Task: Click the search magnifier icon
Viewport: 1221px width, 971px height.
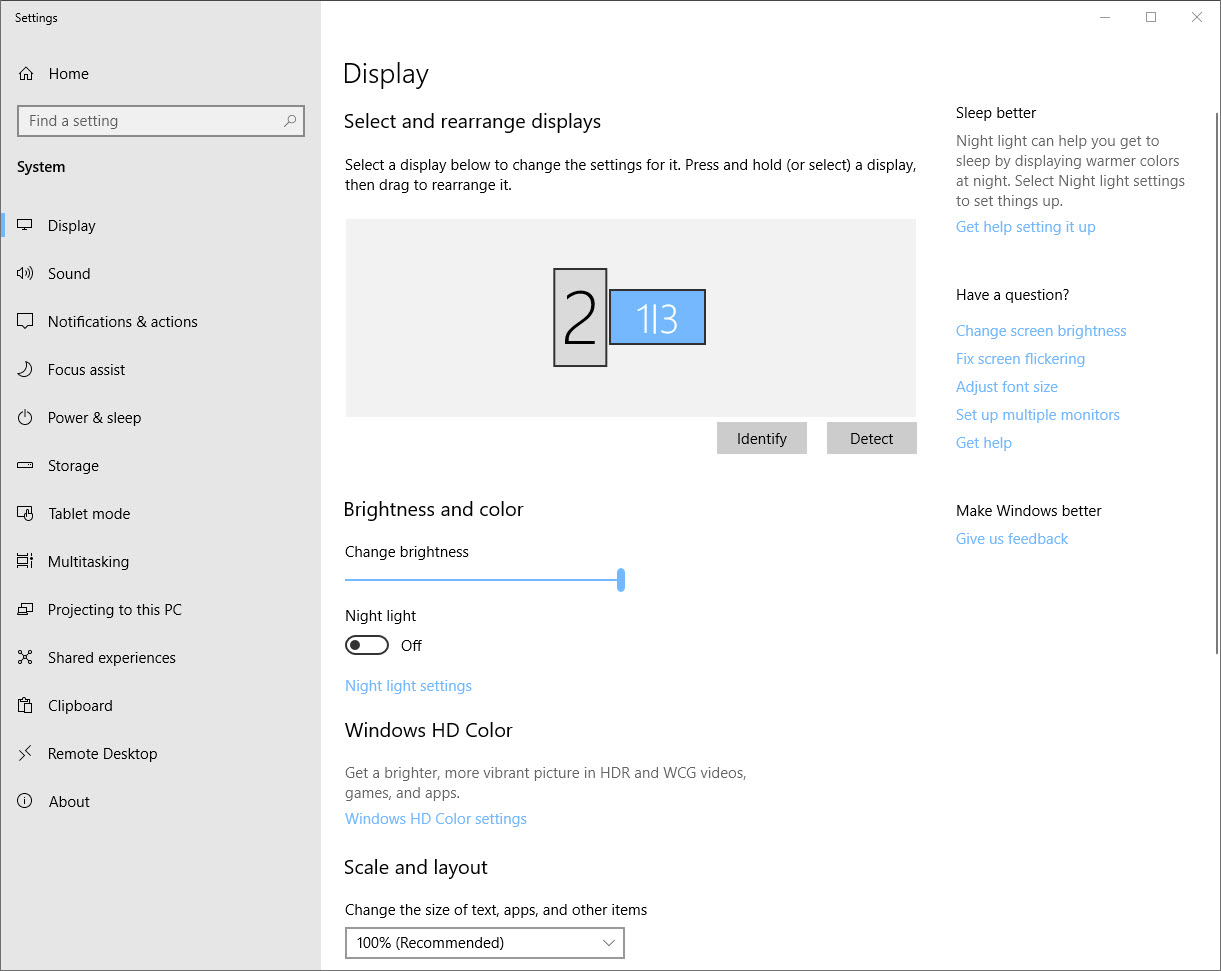Action: click(x=290, y=121)
